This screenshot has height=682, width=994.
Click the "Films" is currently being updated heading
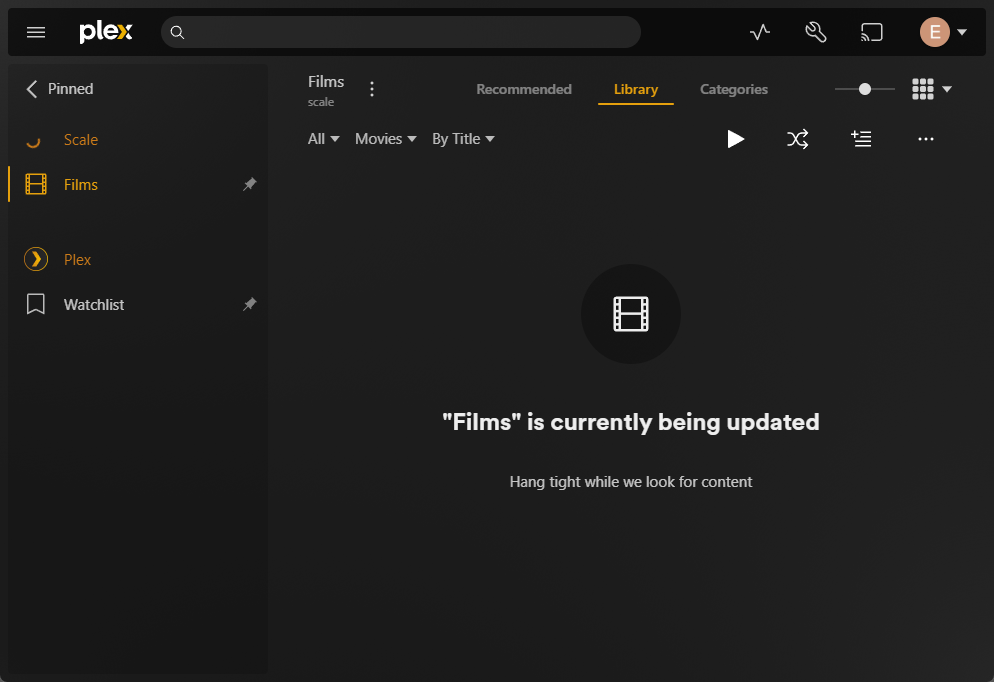(631, 422)
